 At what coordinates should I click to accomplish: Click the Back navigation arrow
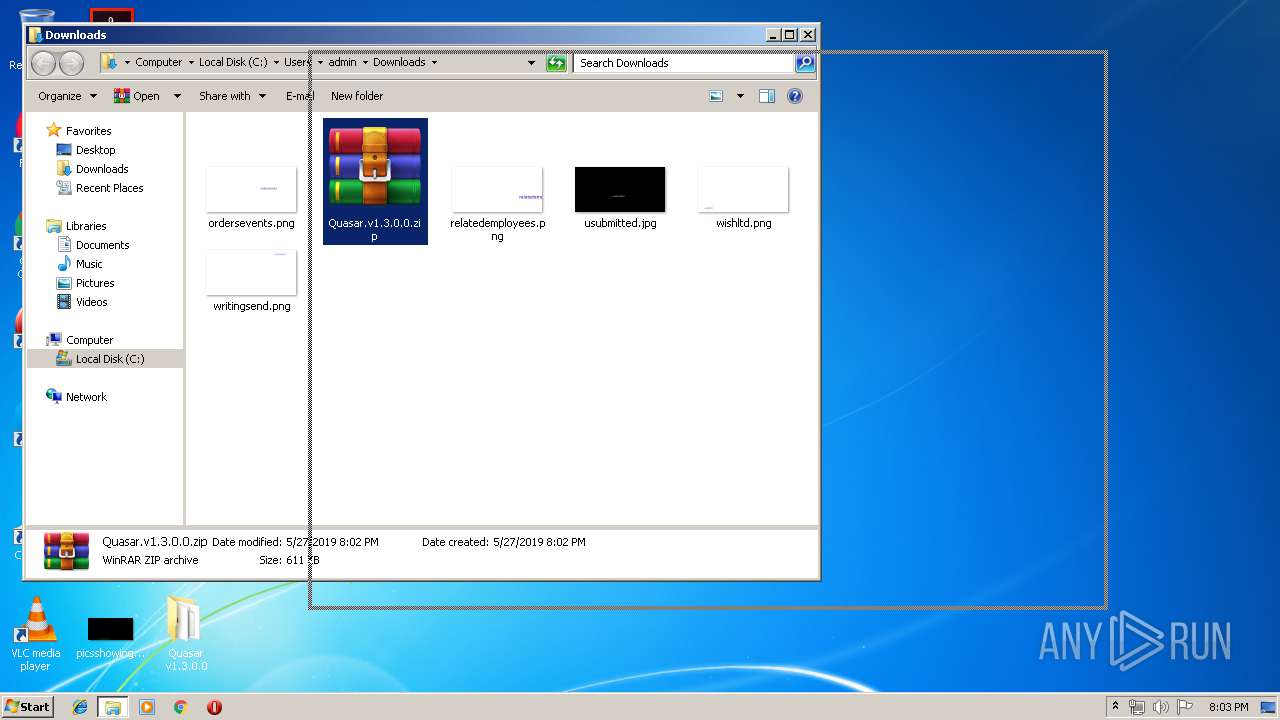[x=44, y=63]
